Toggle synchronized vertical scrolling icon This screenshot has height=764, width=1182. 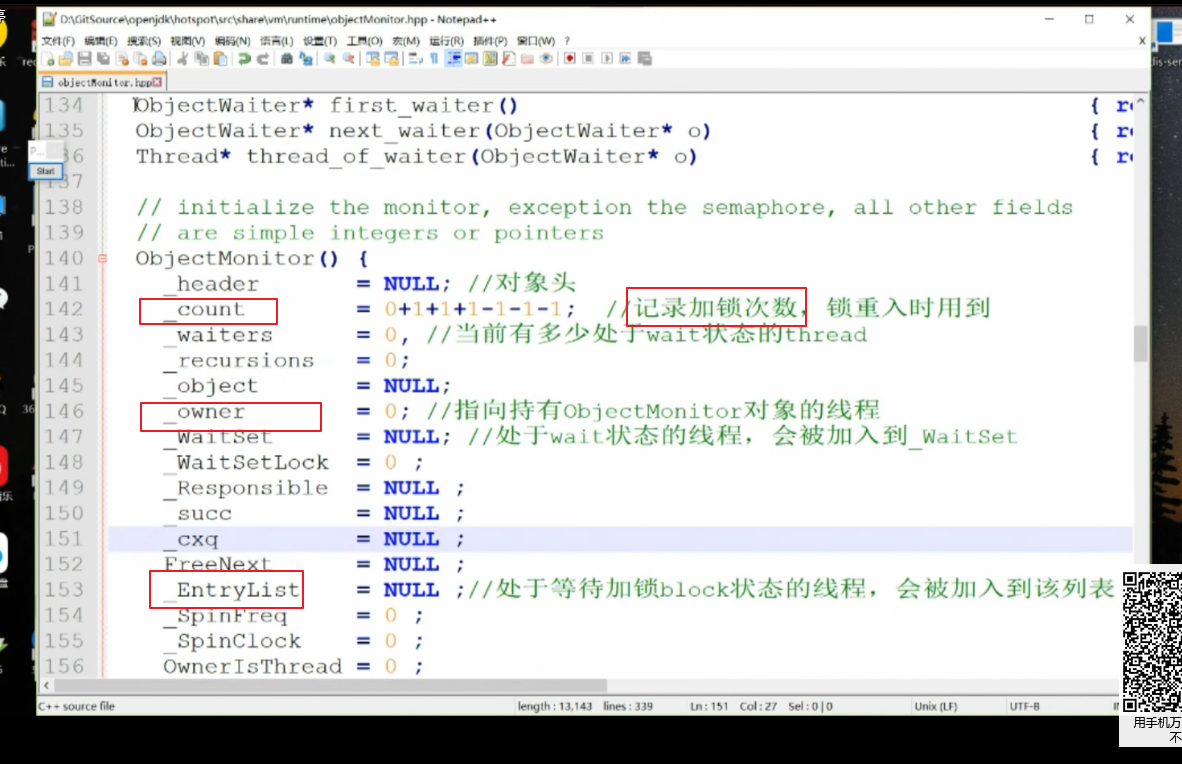(373, 59)
